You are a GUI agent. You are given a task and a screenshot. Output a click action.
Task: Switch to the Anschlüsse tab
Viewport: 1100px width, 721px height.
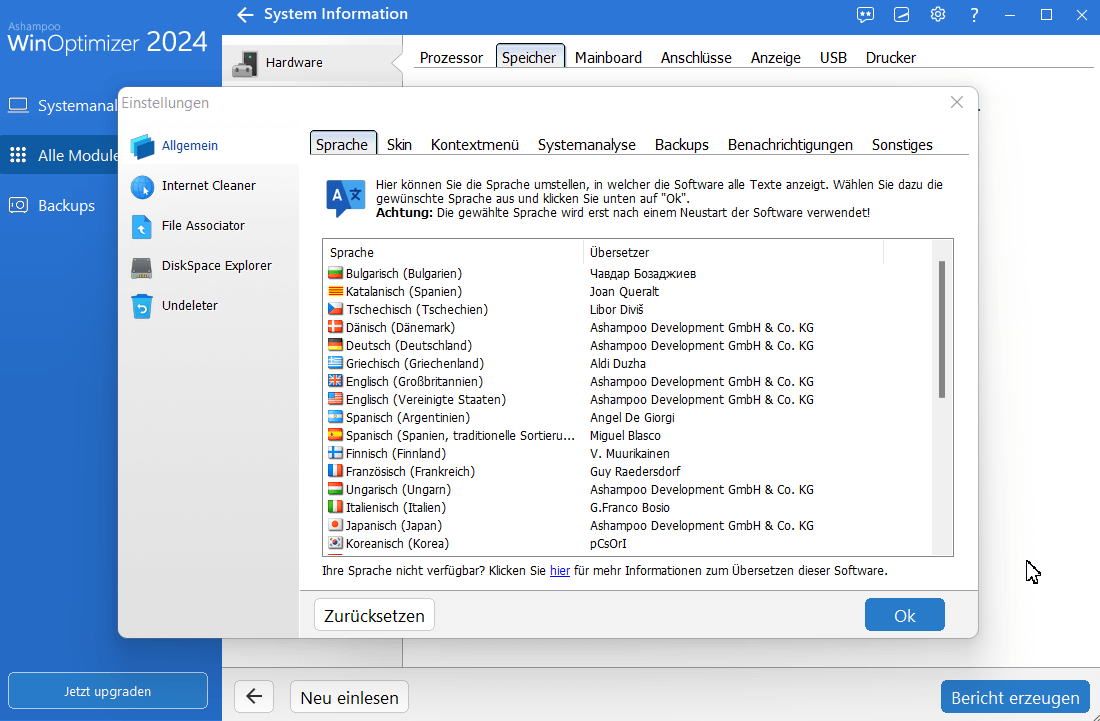tap(696, 58)
